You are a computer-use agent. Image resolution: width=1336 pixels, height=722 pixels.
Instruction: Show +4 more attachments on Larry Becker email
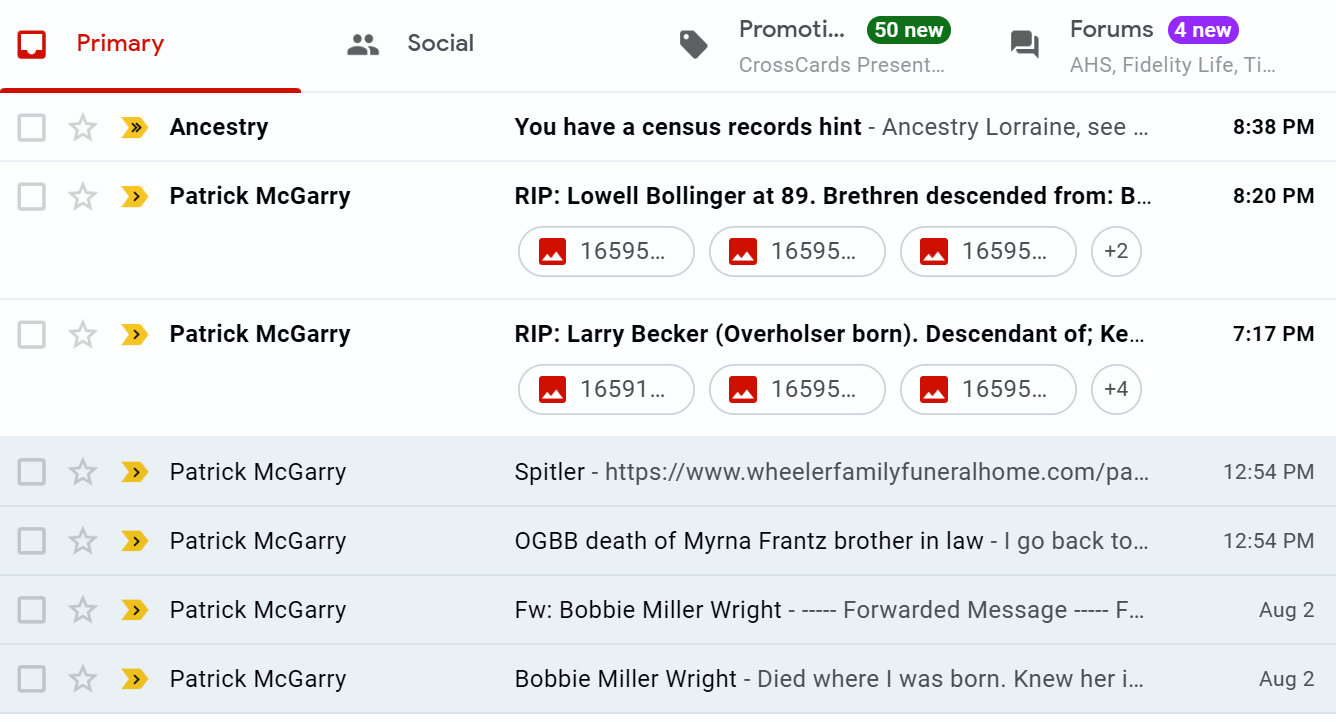[x=1116, y=390]
